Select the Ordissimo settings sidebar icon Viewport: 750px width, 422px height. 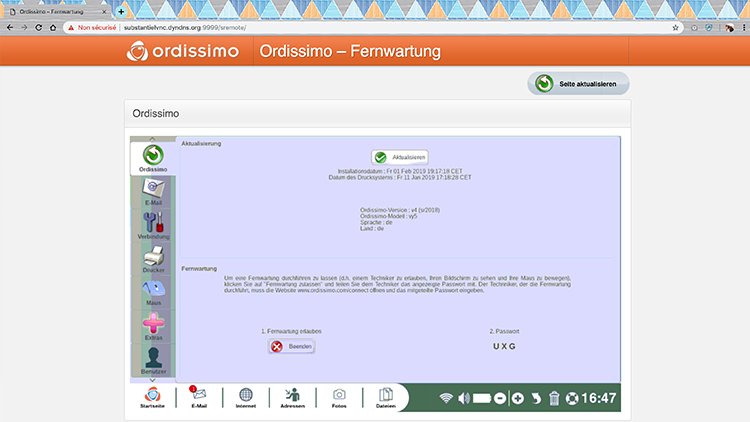click(x=153, y=158)
